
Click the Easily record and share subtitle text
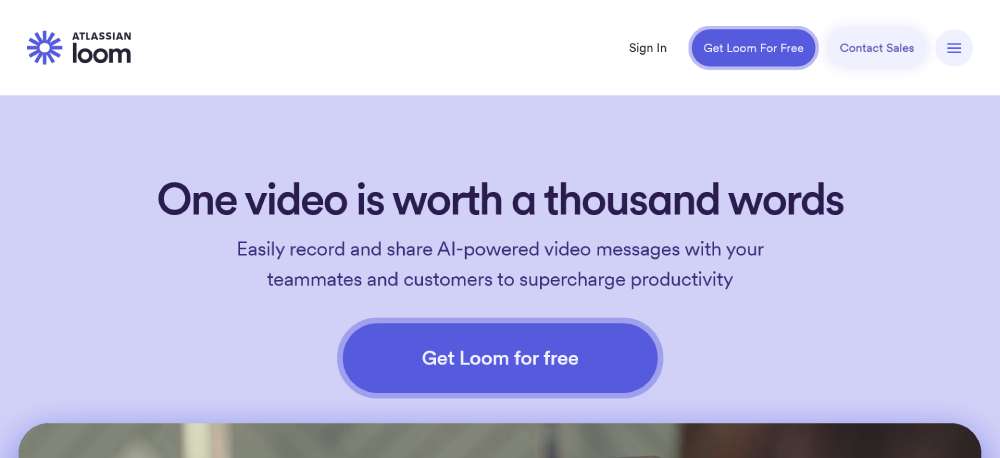(x=500, y=264)
